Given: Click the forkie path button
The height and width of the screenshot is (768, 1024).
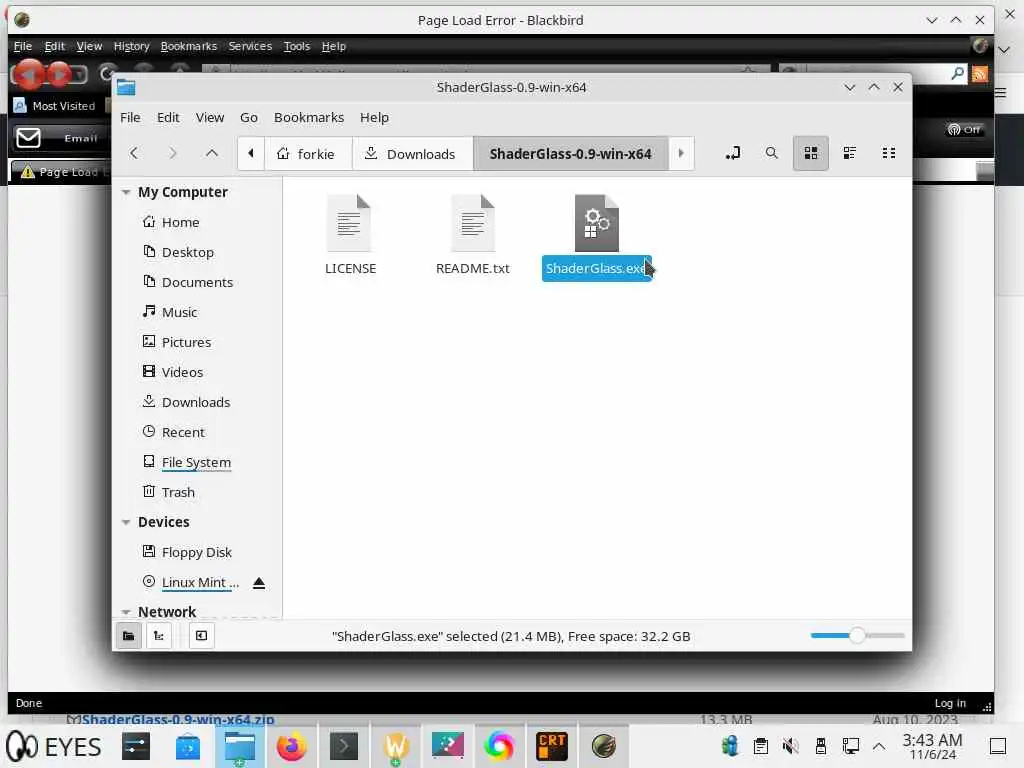Looking at the screenshot, I should tap(308, 153).
